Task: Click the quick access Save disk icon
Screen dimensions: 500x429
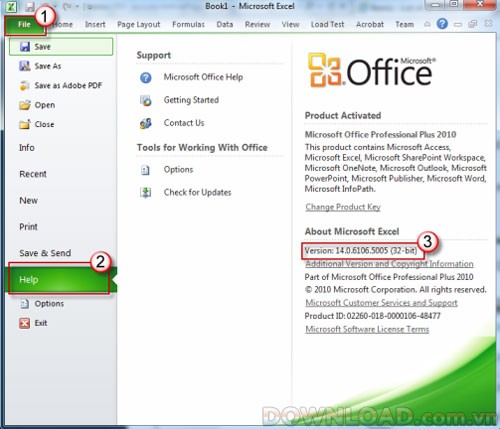Action: click(30, 6)
